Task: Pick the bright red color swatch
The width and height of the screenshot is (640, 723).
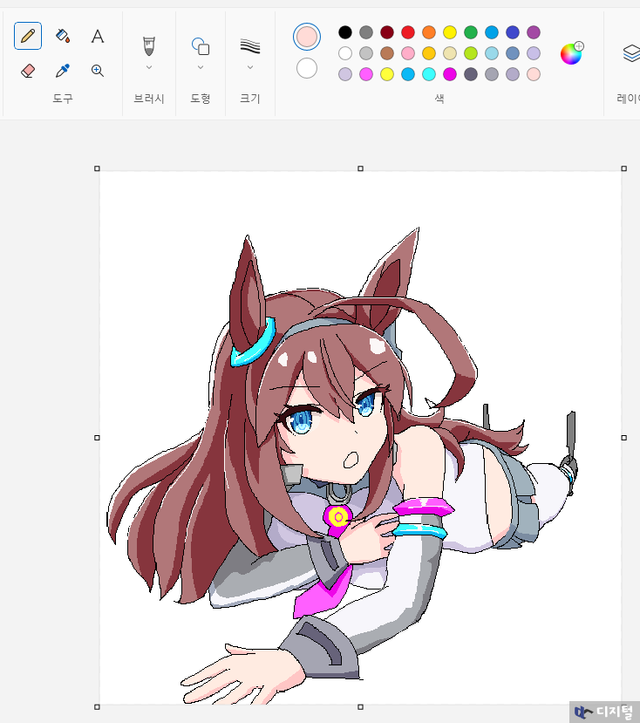Action: click(408, 32)
